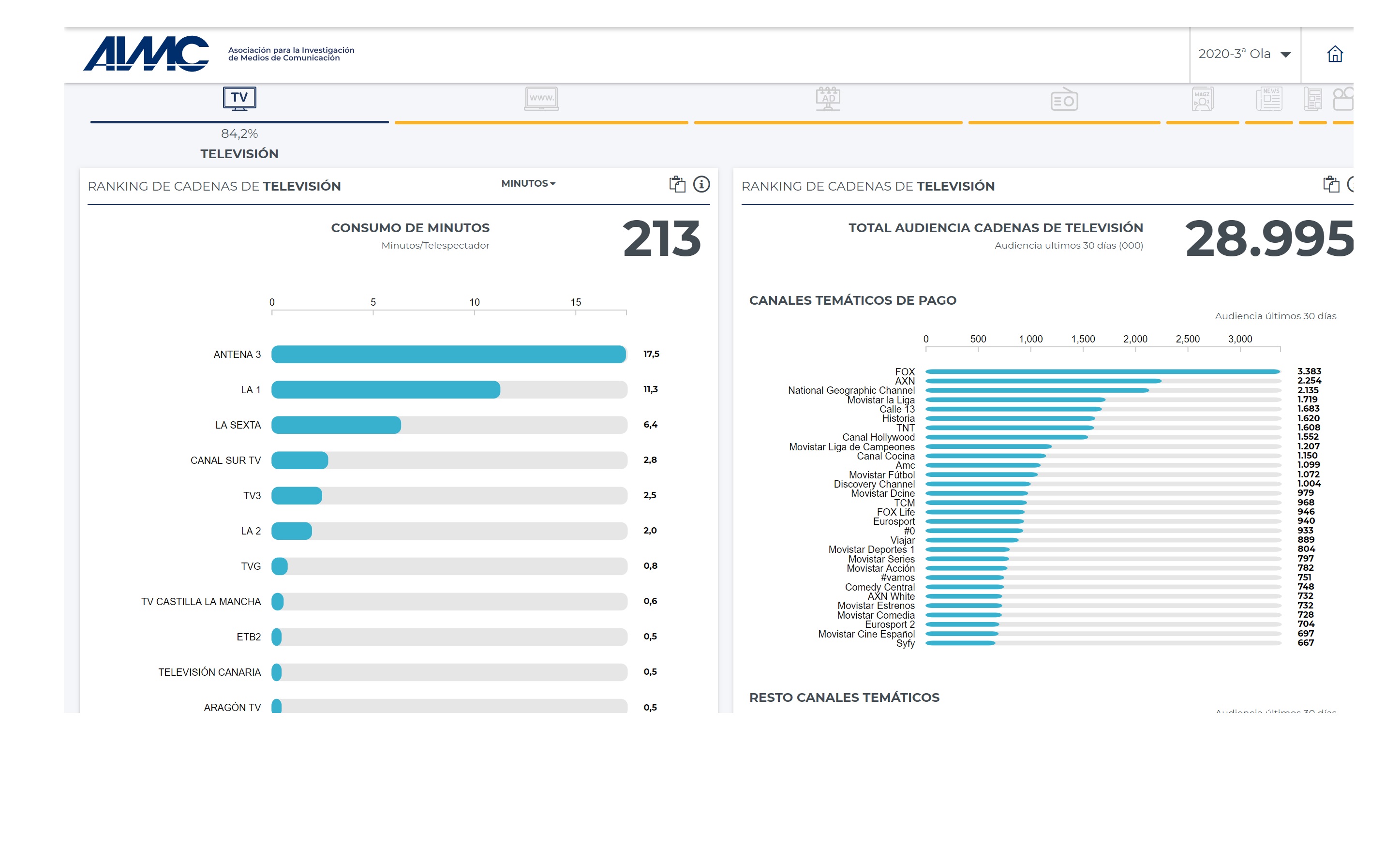
Task: Open the Newspapers NEWS media icon
Action: pyautogui.click(x=1268, y=99)
